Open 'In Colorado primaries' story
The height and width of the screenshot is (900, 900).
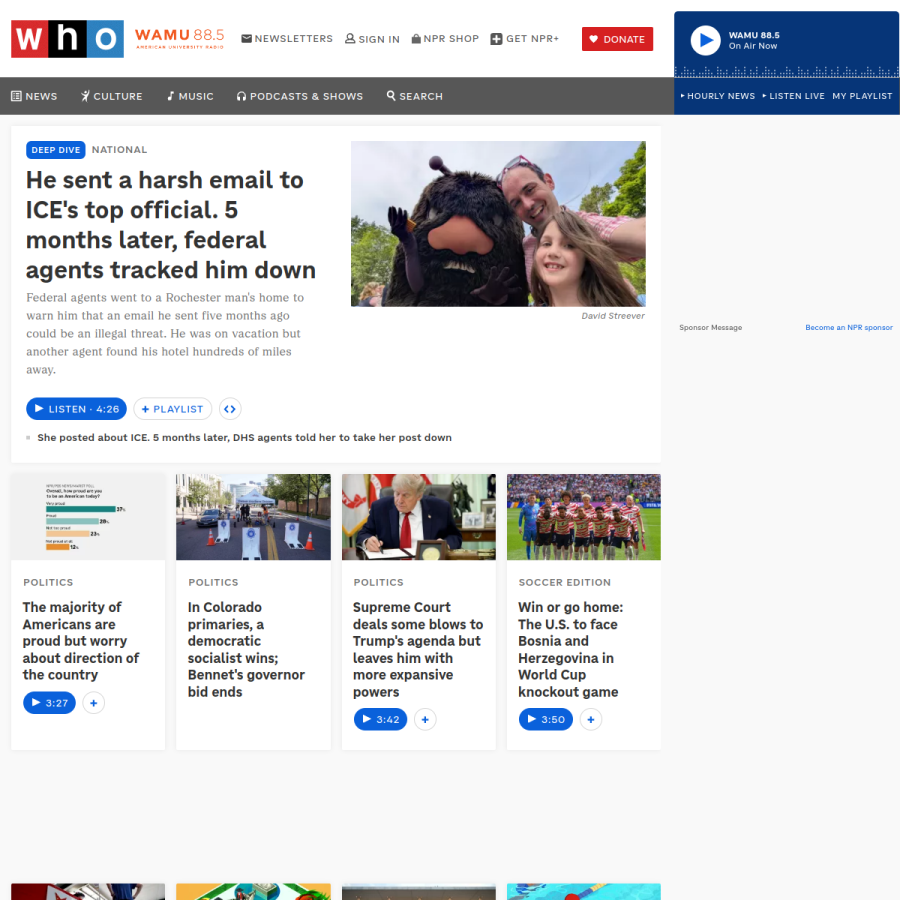point(246,649)
